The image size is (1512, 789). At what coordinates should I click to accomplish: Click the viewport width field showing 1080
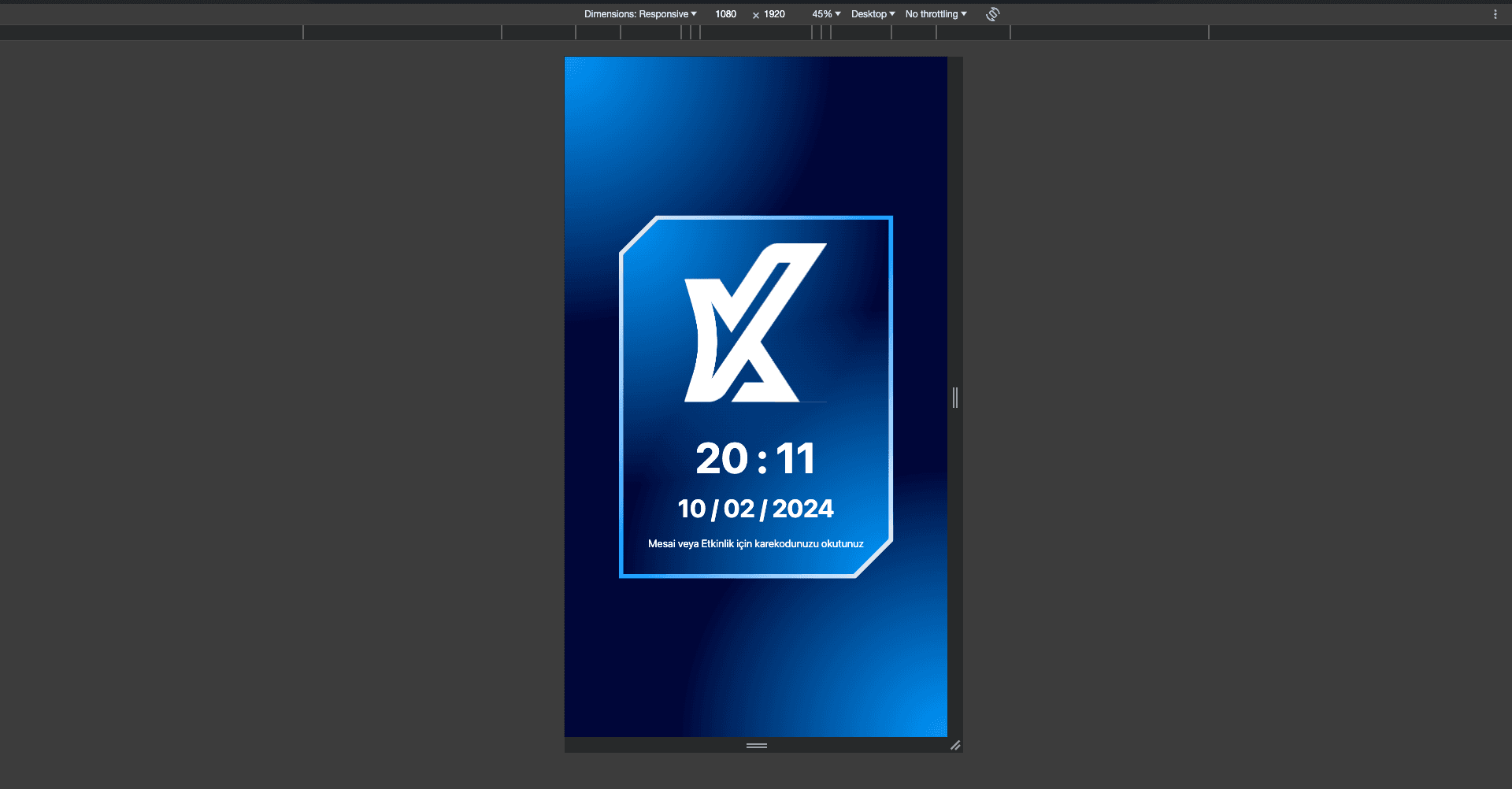click(725, 14)
